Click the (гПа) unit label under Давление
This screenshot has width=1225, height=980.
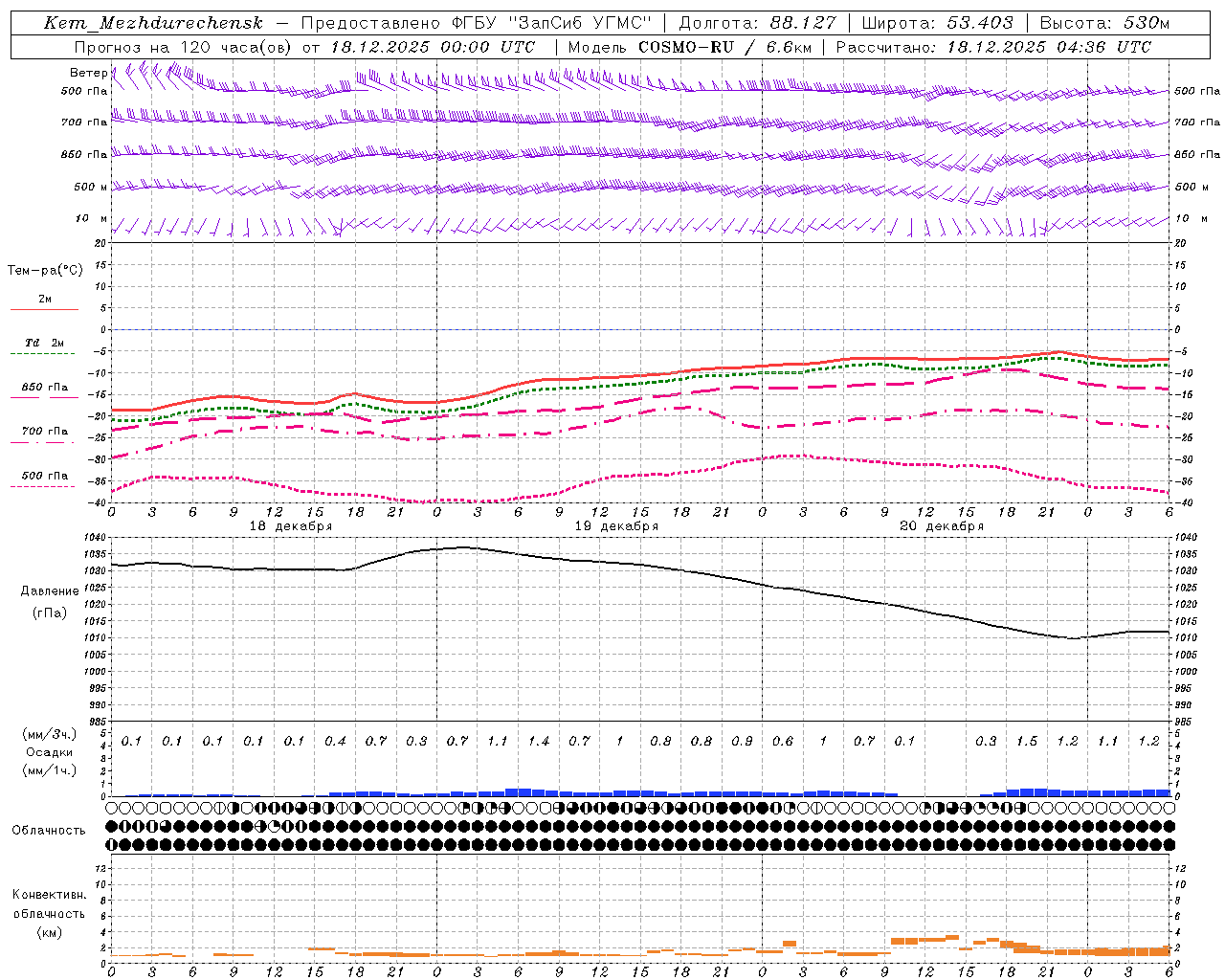[50, 612]
